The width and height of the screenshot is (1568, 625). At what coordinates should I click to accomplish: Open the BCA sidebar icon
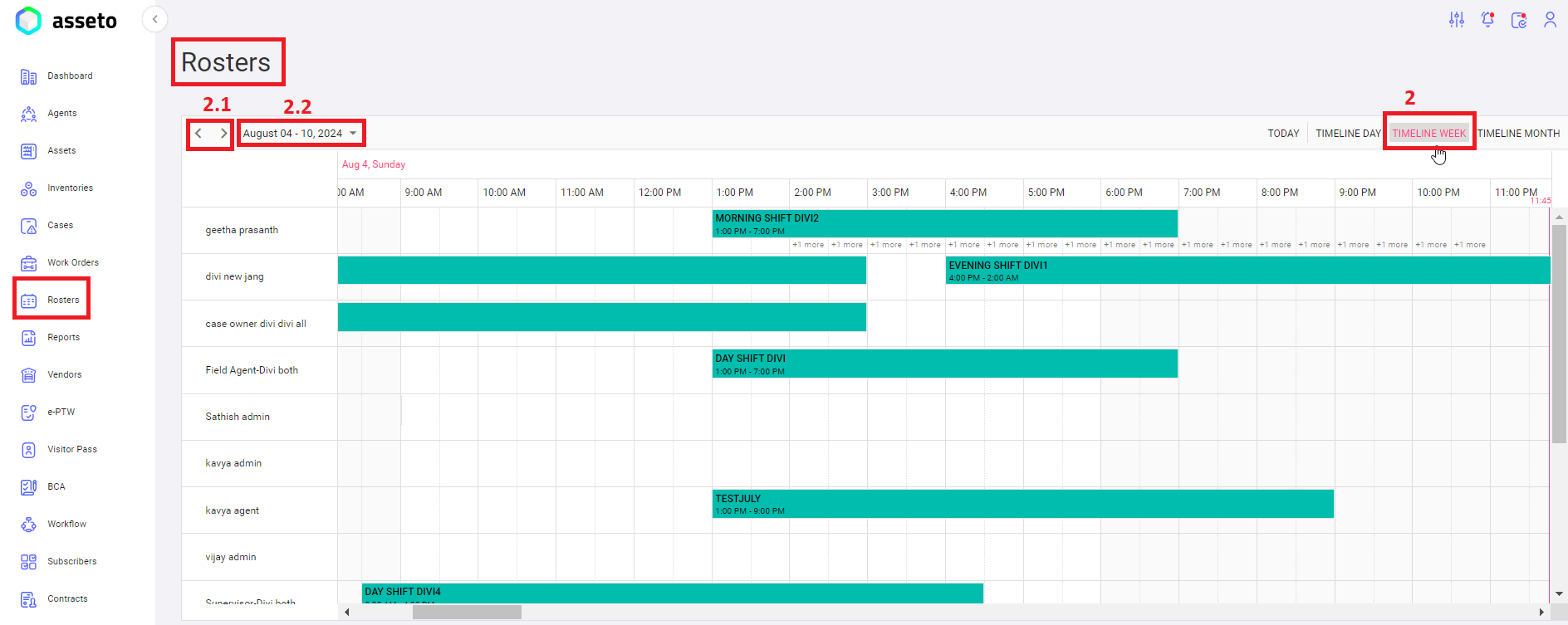tap(28, 487)
